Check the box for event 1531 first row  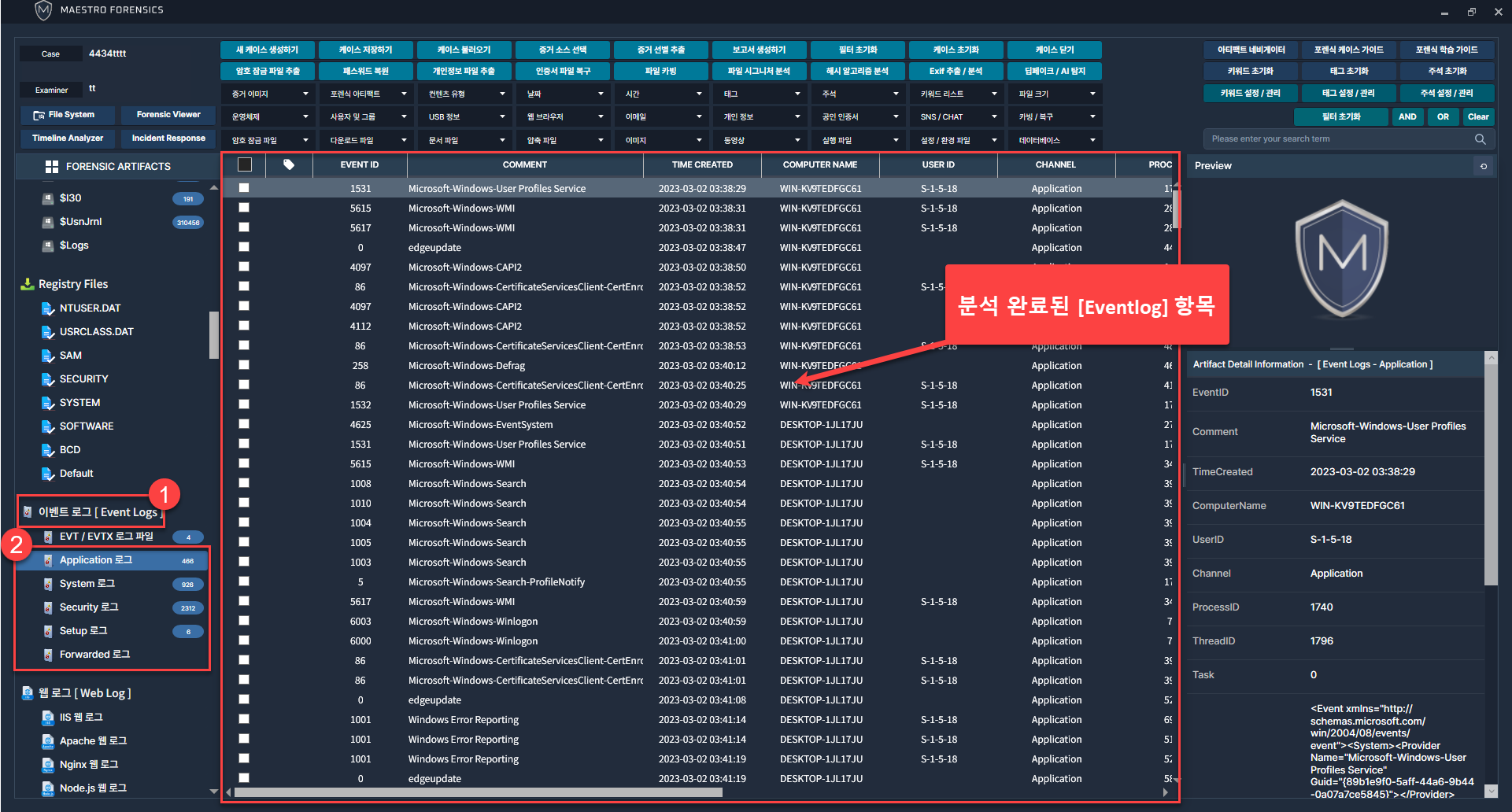(244, 188)
